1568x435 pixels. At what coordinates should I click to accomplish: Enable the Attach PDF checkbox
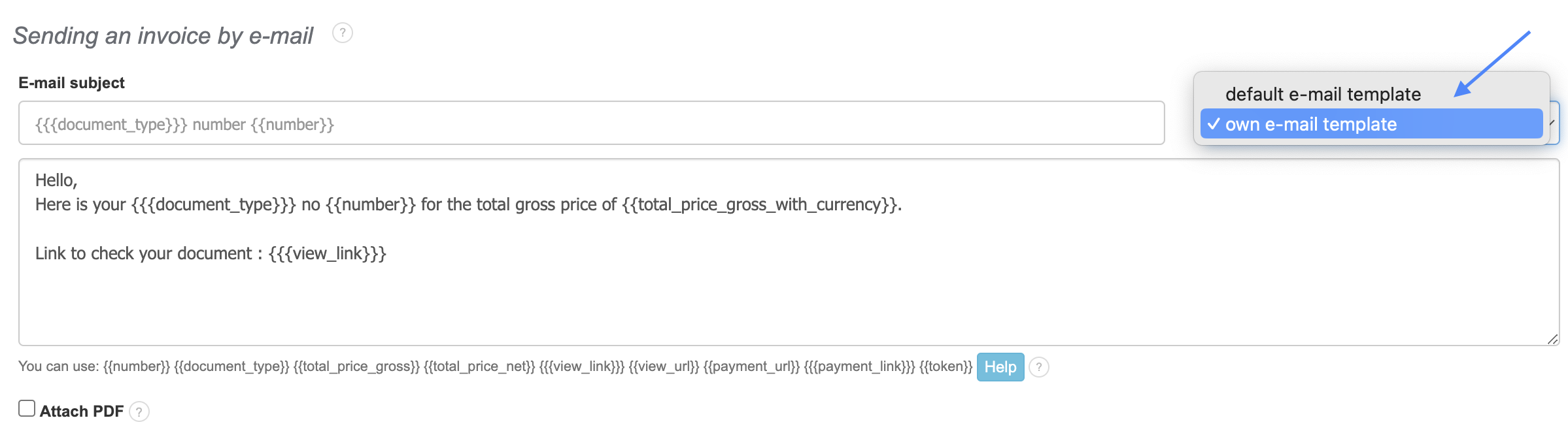click(x=27, y=409)
